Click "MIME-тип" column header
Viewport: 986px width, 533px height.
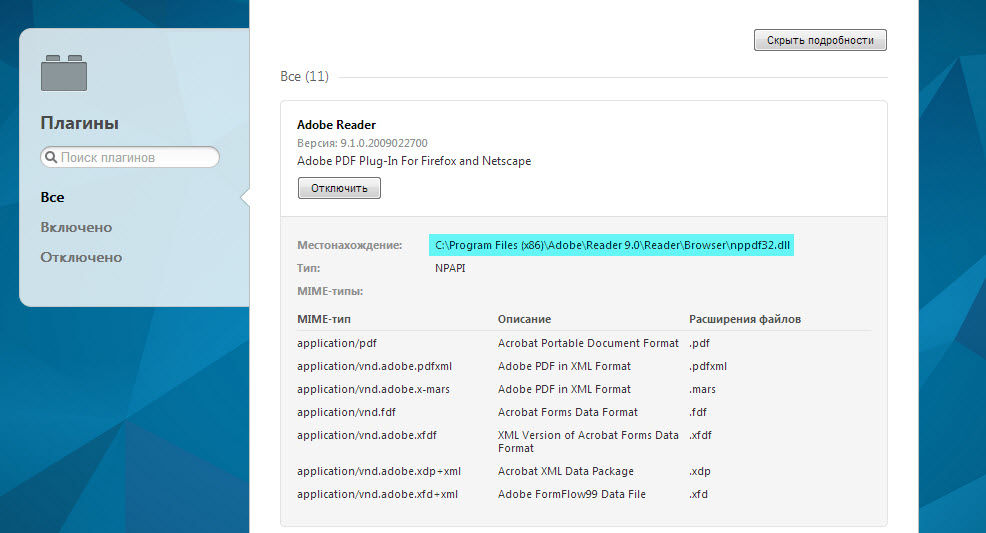[x=324, y=319]
